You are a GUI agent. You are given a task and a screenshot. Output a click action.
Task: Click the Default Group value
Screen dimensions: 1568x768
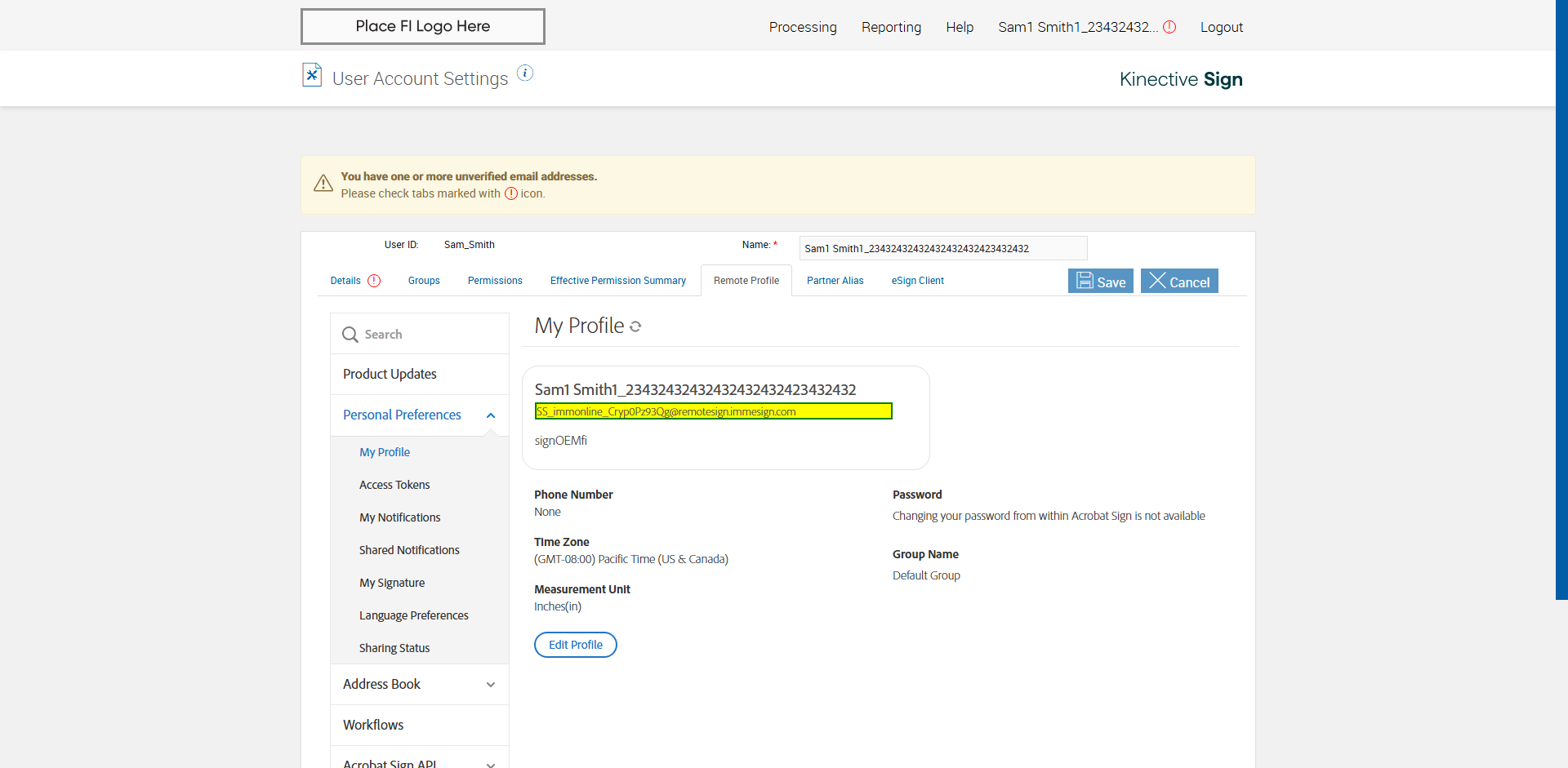(x=926, y=576)
